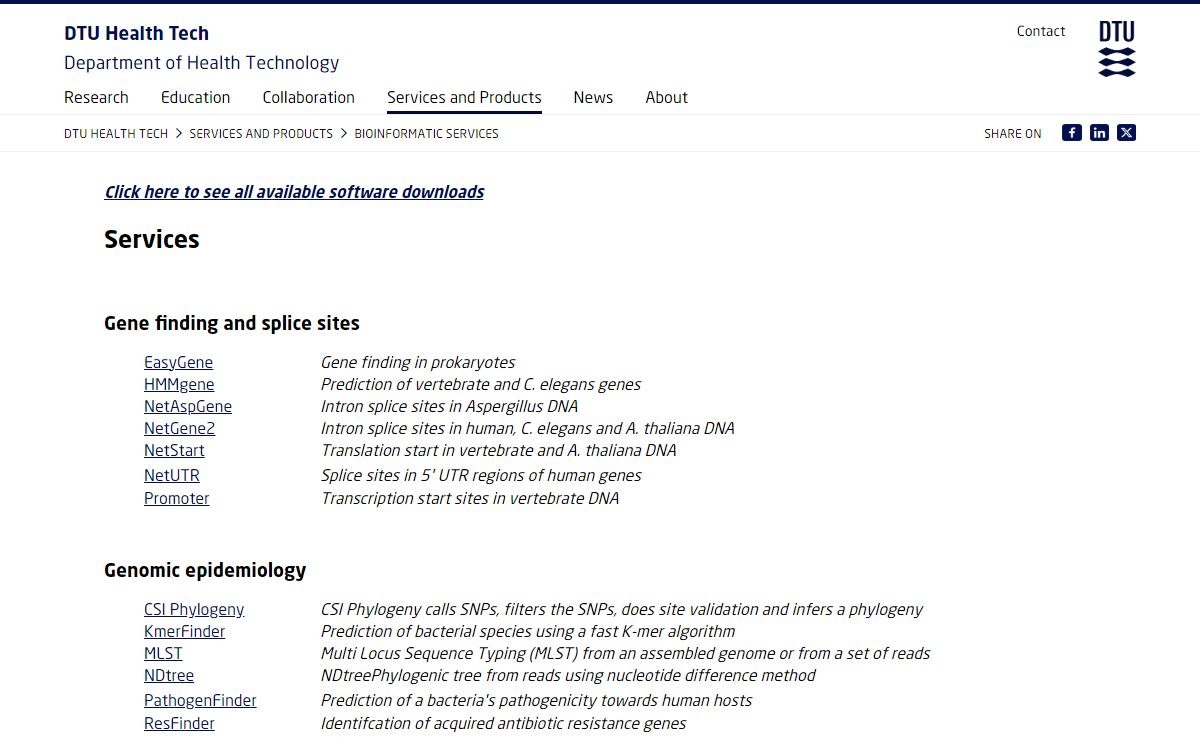Click the Services heading
The width and height of the screenshot is (1200, 740).
tap(152, 239)
